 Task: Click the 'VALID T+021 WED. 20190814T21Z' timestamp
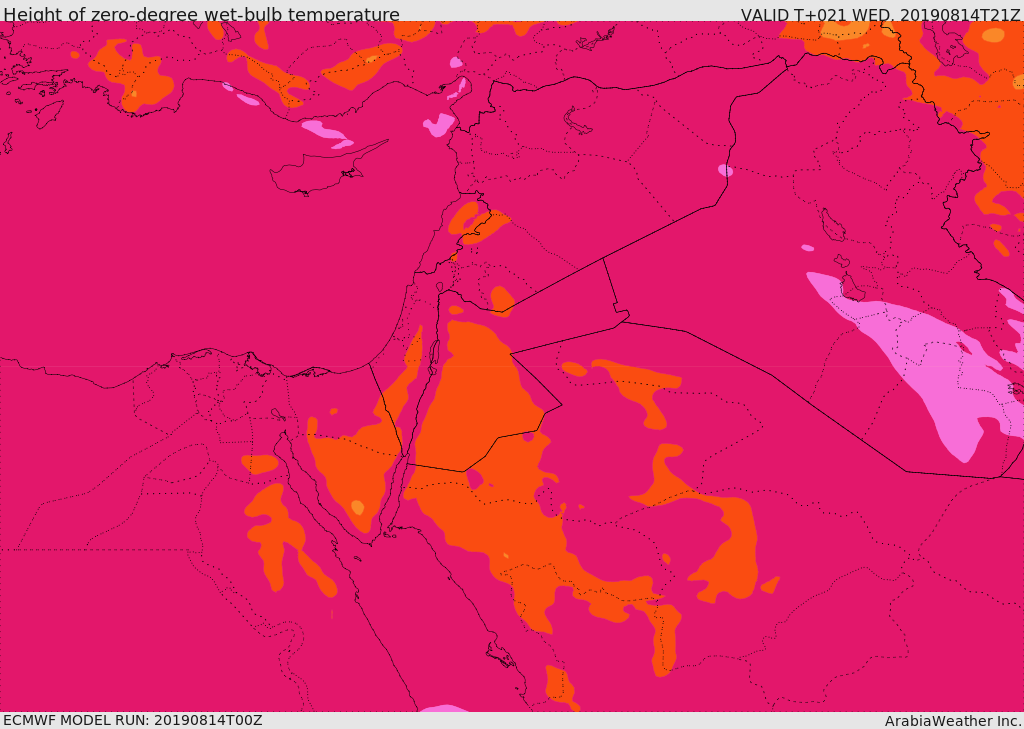(880, 14)
